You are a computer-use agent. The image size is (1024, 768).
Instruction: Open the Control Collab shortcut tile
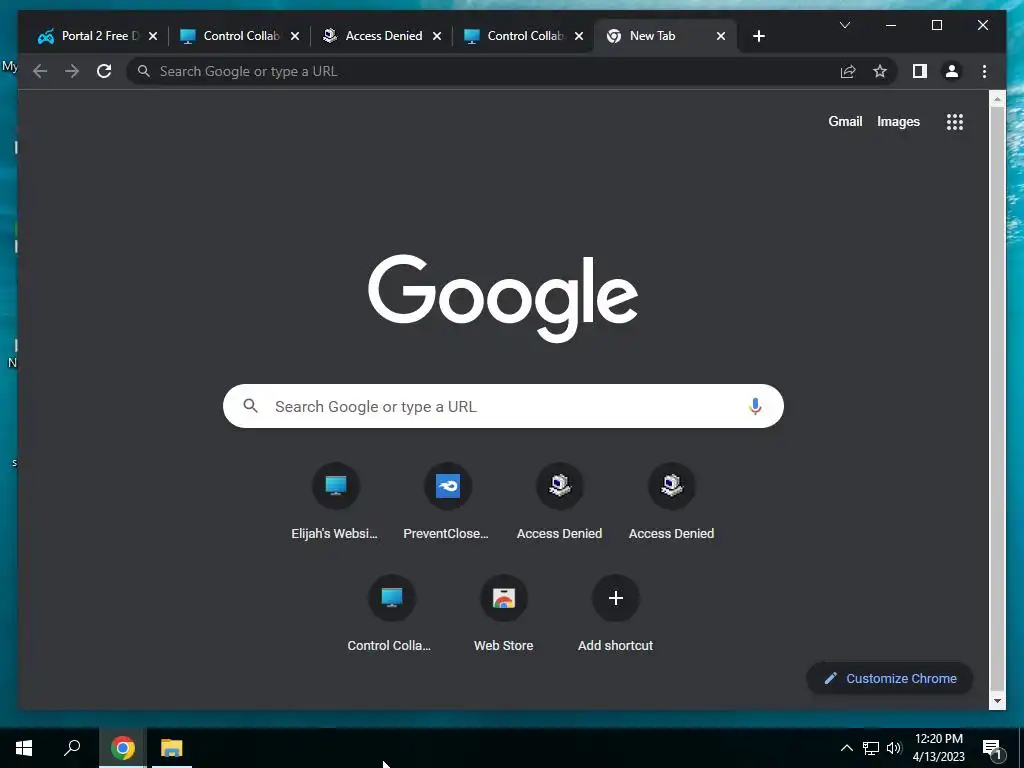point(391,614)
